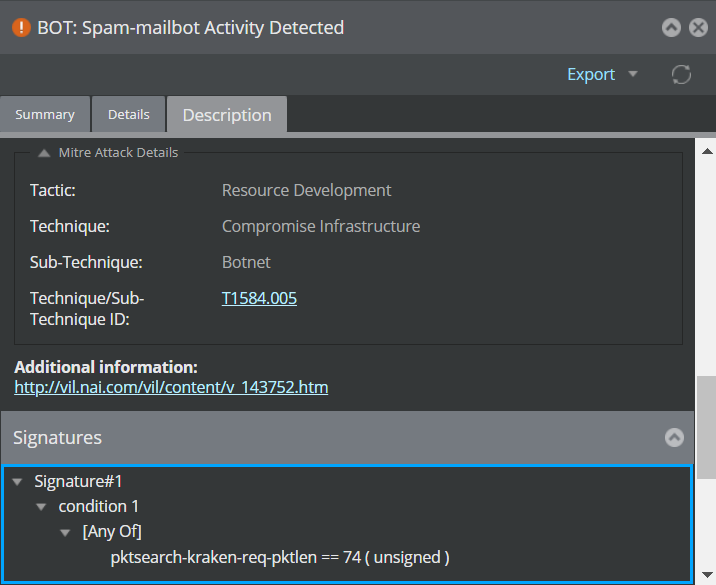Image resolution: width=716 pixels, height=585 pixels.
Task: Click the Signature#1 label
Action: pyautogui.click(x=78, y=482)
